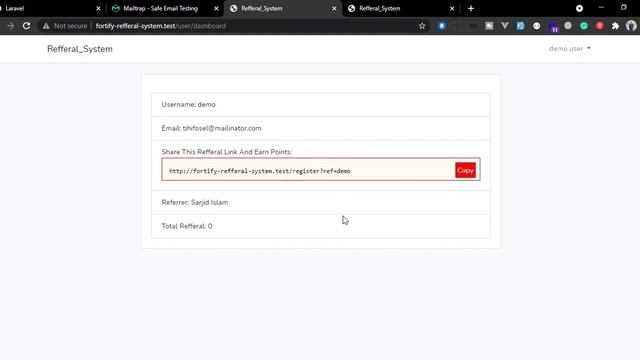The image size is (640, 360).
Task: Click the address bar URL
Action: coord(160,26)
